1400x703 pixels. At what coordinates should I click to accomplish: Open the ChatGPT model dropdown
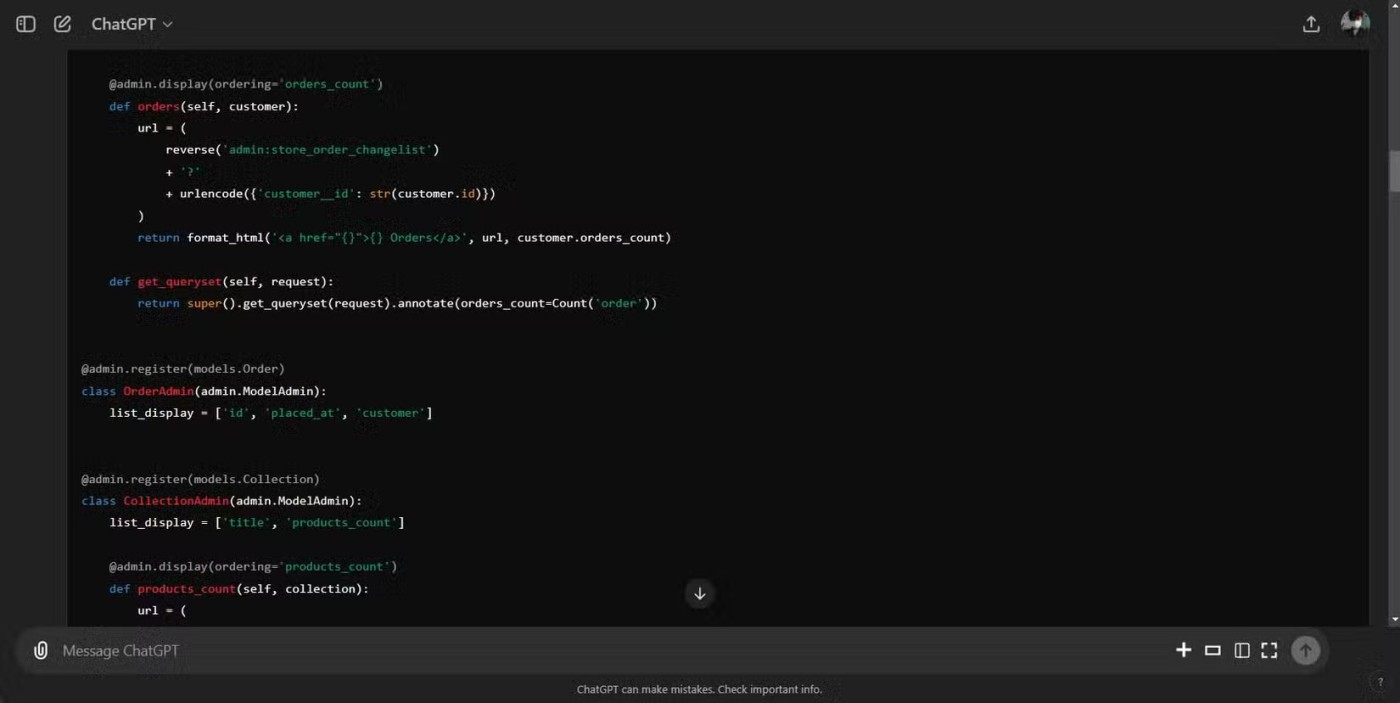click(132, 24)
